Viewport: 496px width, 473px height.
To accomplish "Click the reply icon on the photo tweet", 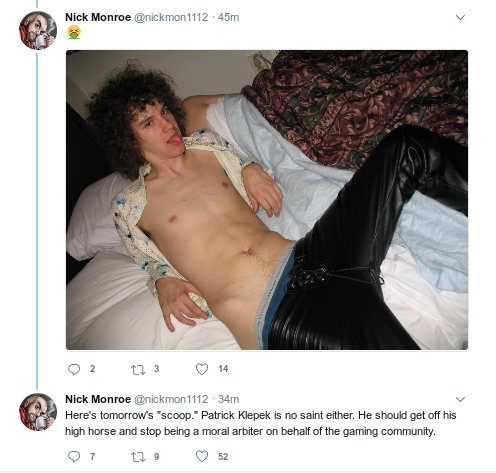I will coord(74,369).
